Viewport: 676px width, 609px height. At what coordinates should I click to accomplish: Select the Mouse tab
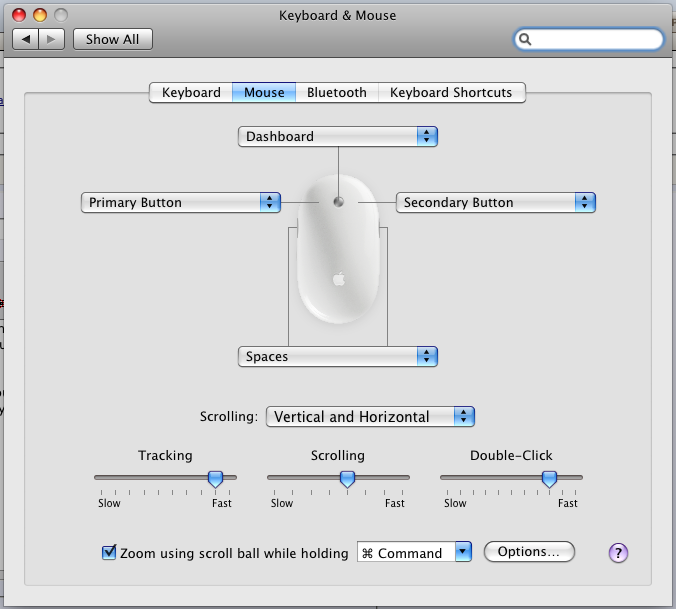[x=264, y=92]
